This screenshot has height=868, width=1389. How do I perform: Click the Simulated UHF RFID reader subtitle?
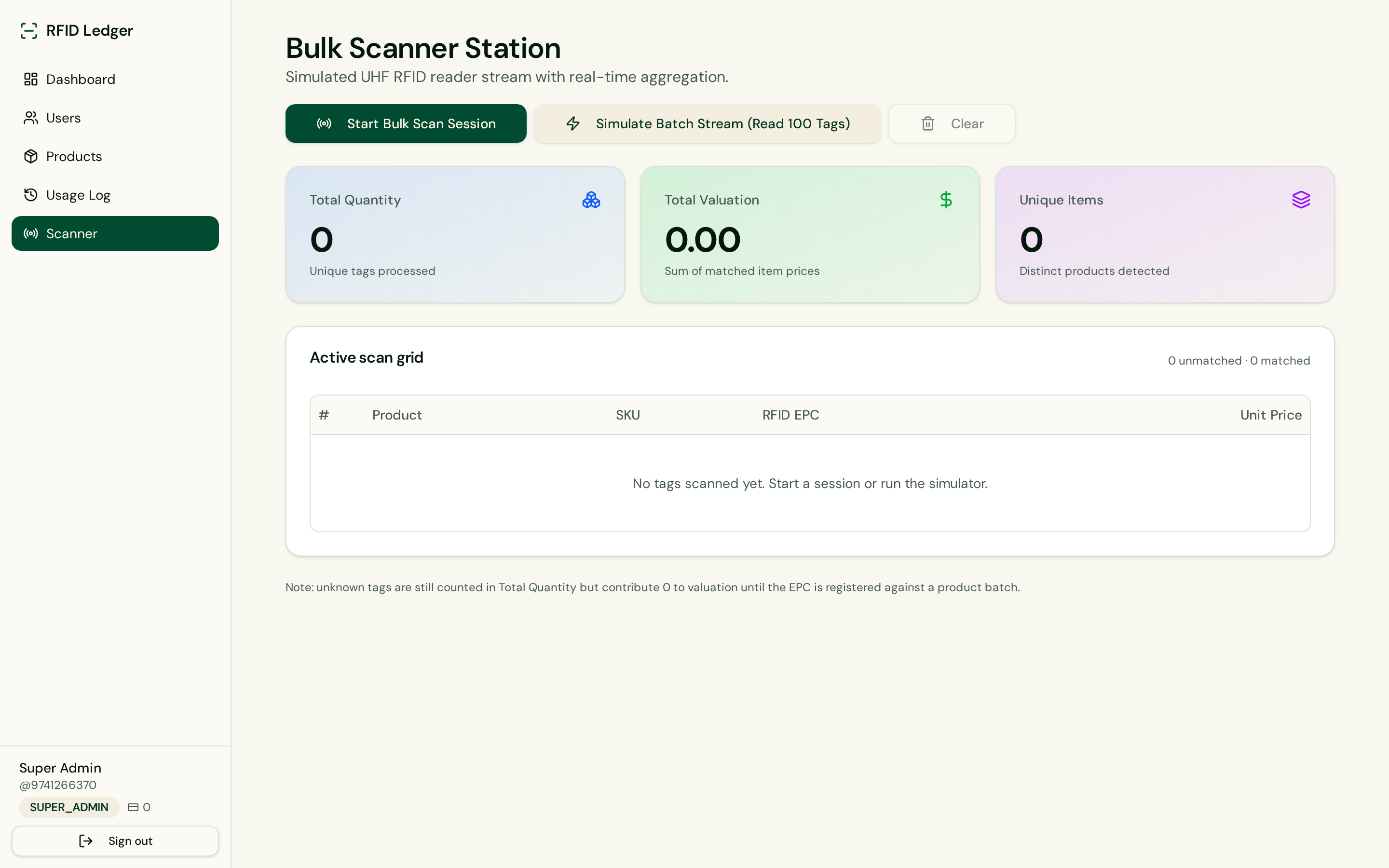click(507, 77)
